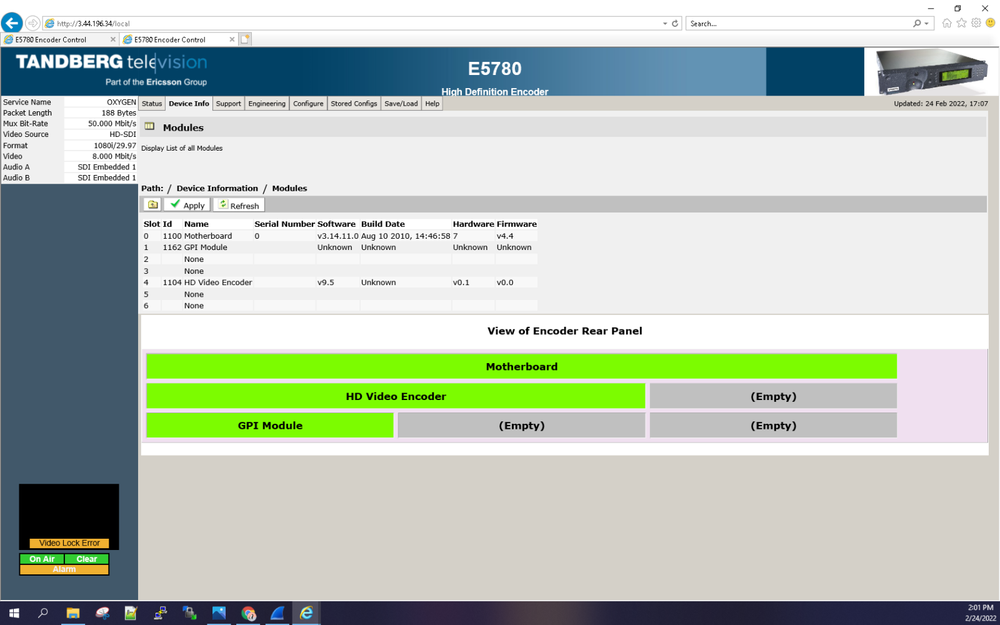
Task: Open File Explorer from the taskbar
Action: click(x=73, y=613)
